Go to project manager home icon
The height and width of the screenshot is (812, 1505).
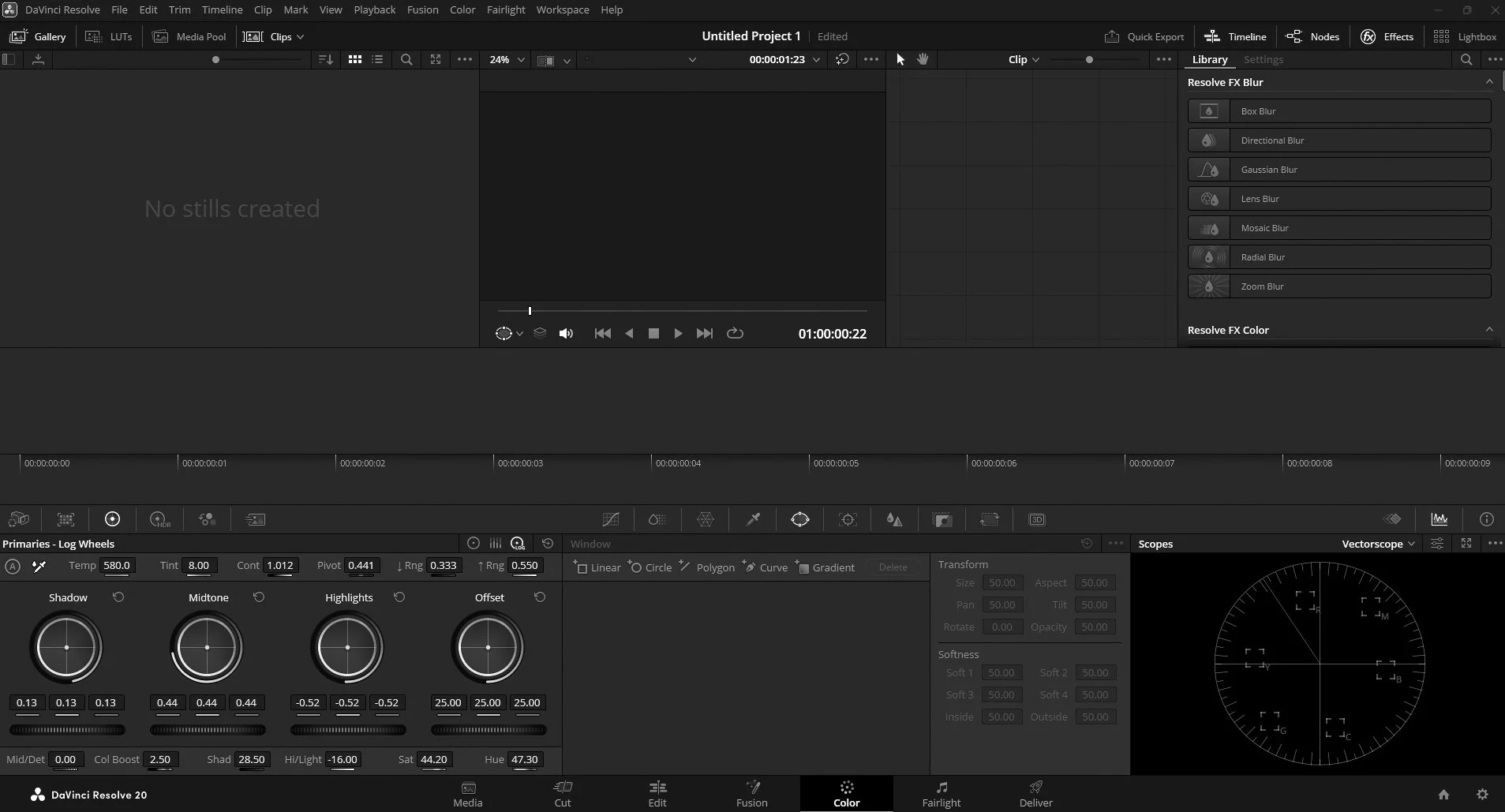(x=1443, y=795)
